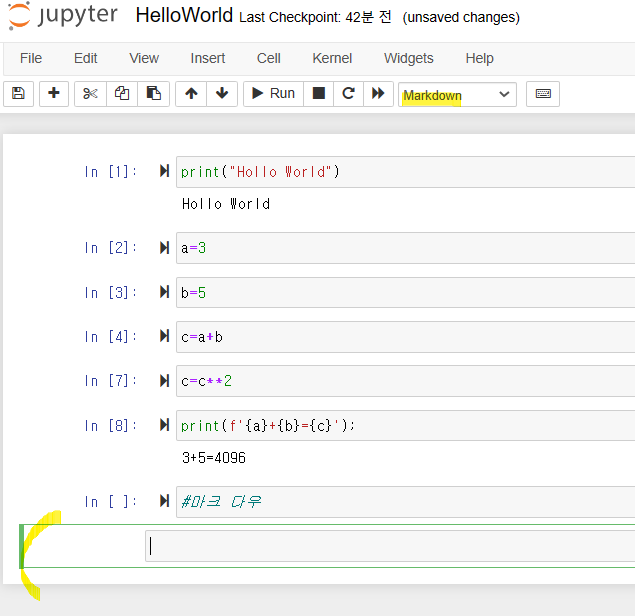Open the View menu
635x616 pixels.
(x=144, y=58)
